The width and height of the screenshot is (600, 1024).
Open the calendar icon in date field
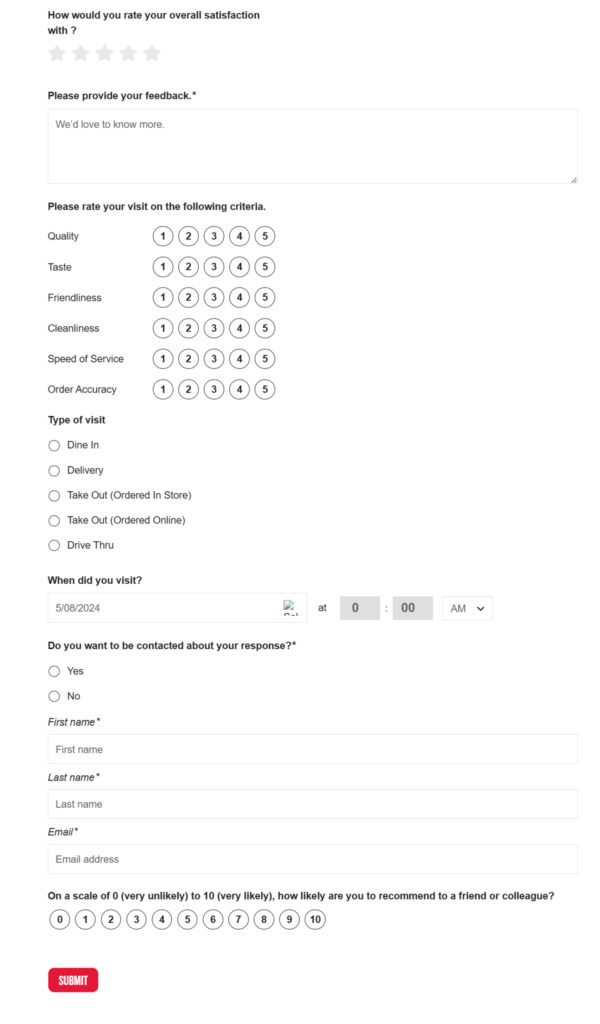291,607
